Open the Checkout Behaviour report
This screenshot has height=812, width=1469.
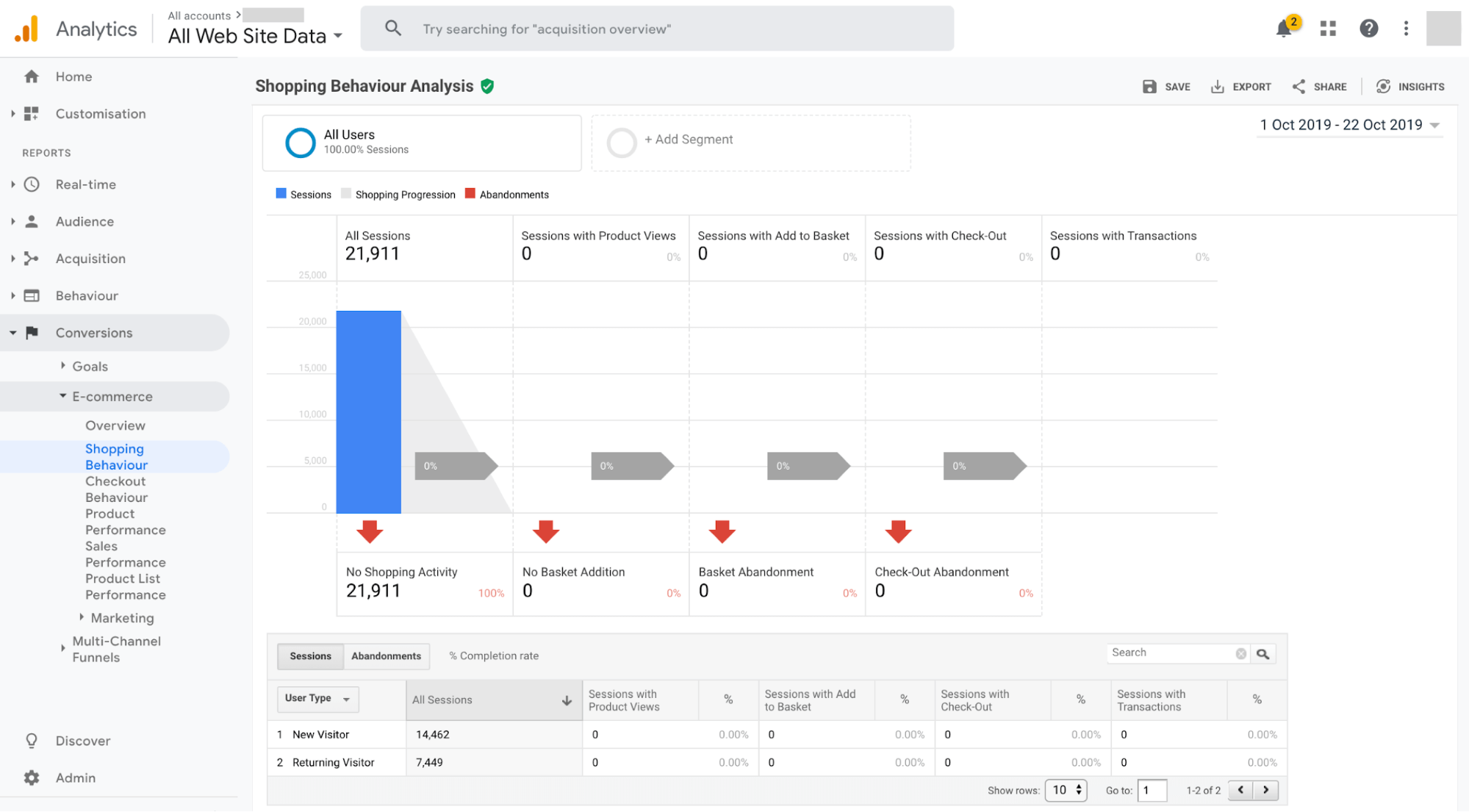click(x=115, y=489)
